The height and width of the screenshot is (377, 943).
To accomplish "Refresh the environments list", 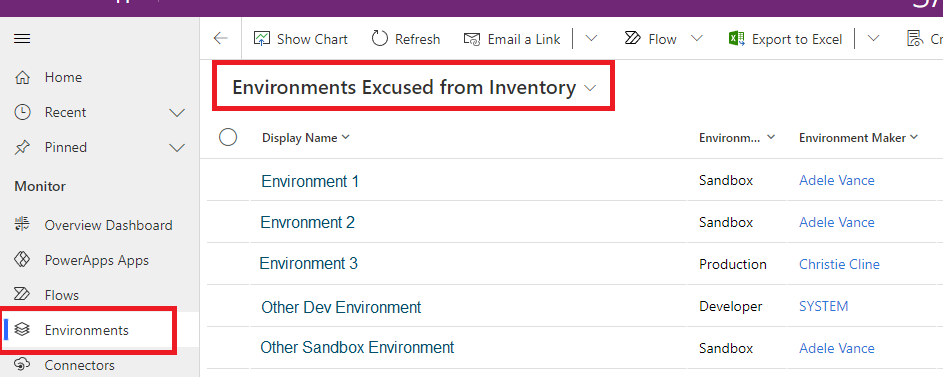I will click(406, 39).
